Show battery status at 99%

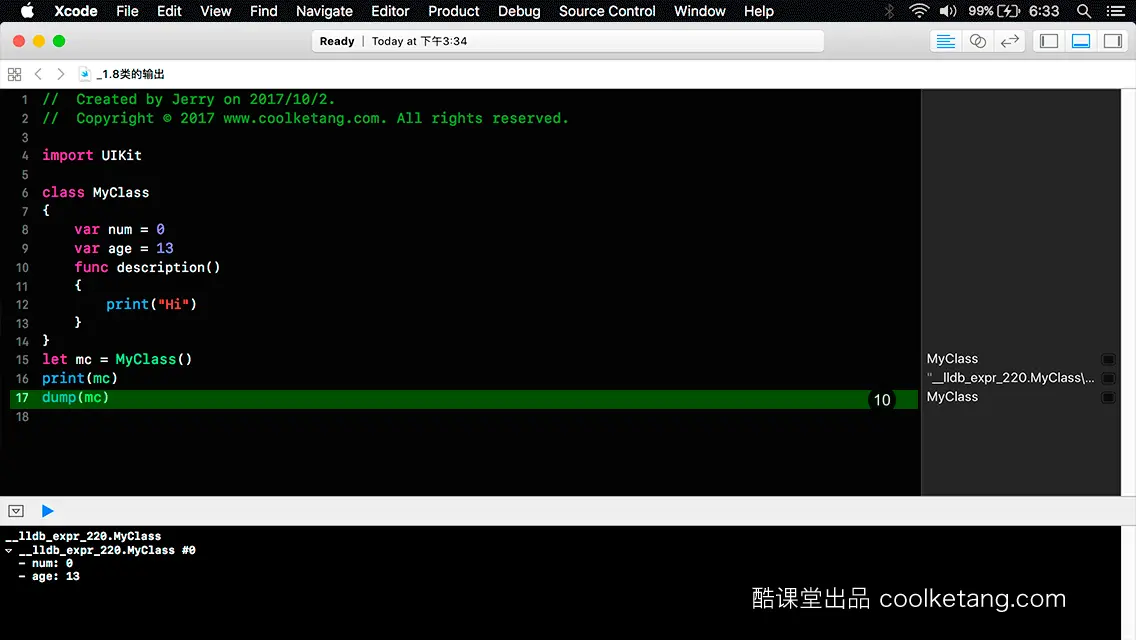coord(994,11)
